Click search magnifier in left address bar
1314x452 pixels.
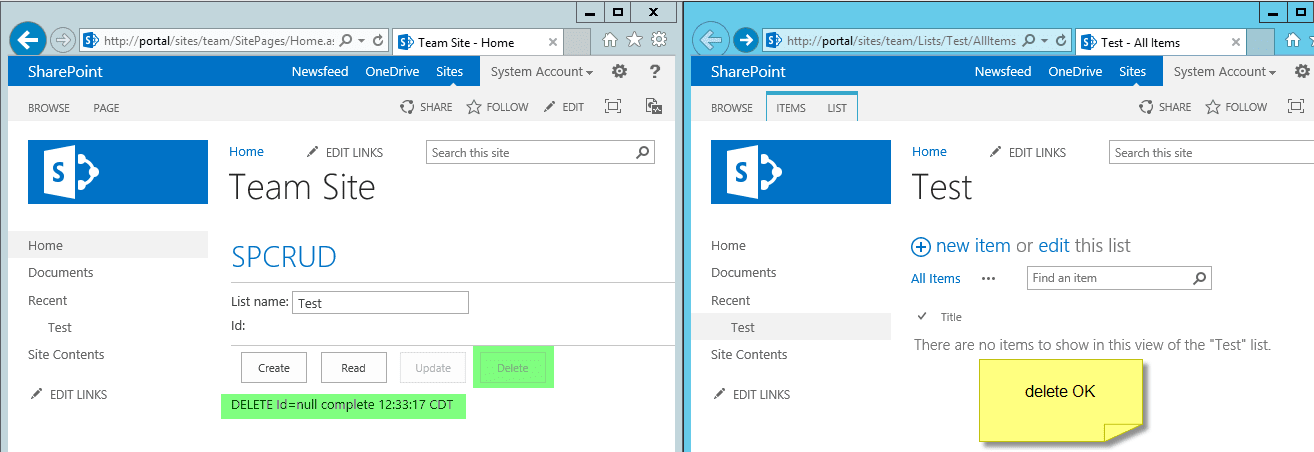[x=346, y=41]
